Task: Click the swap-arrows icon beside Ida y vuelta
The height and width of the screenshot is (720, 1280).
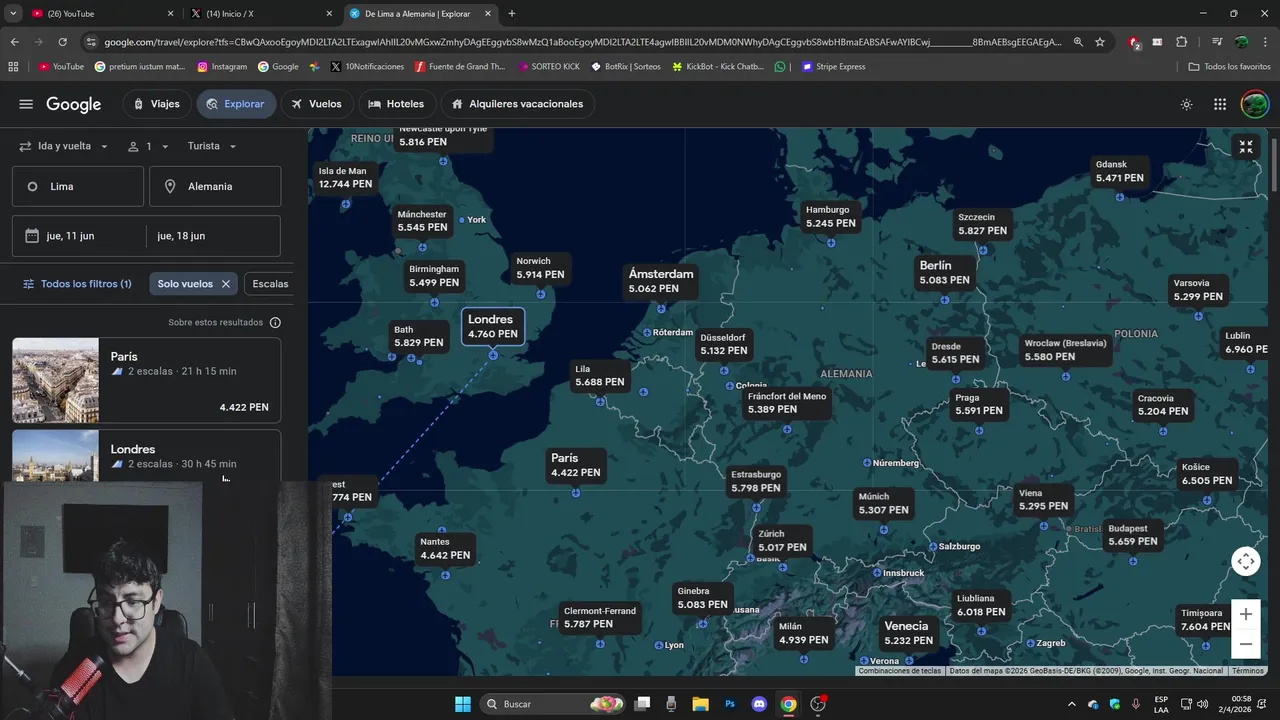Action: (x=25, y=146)
